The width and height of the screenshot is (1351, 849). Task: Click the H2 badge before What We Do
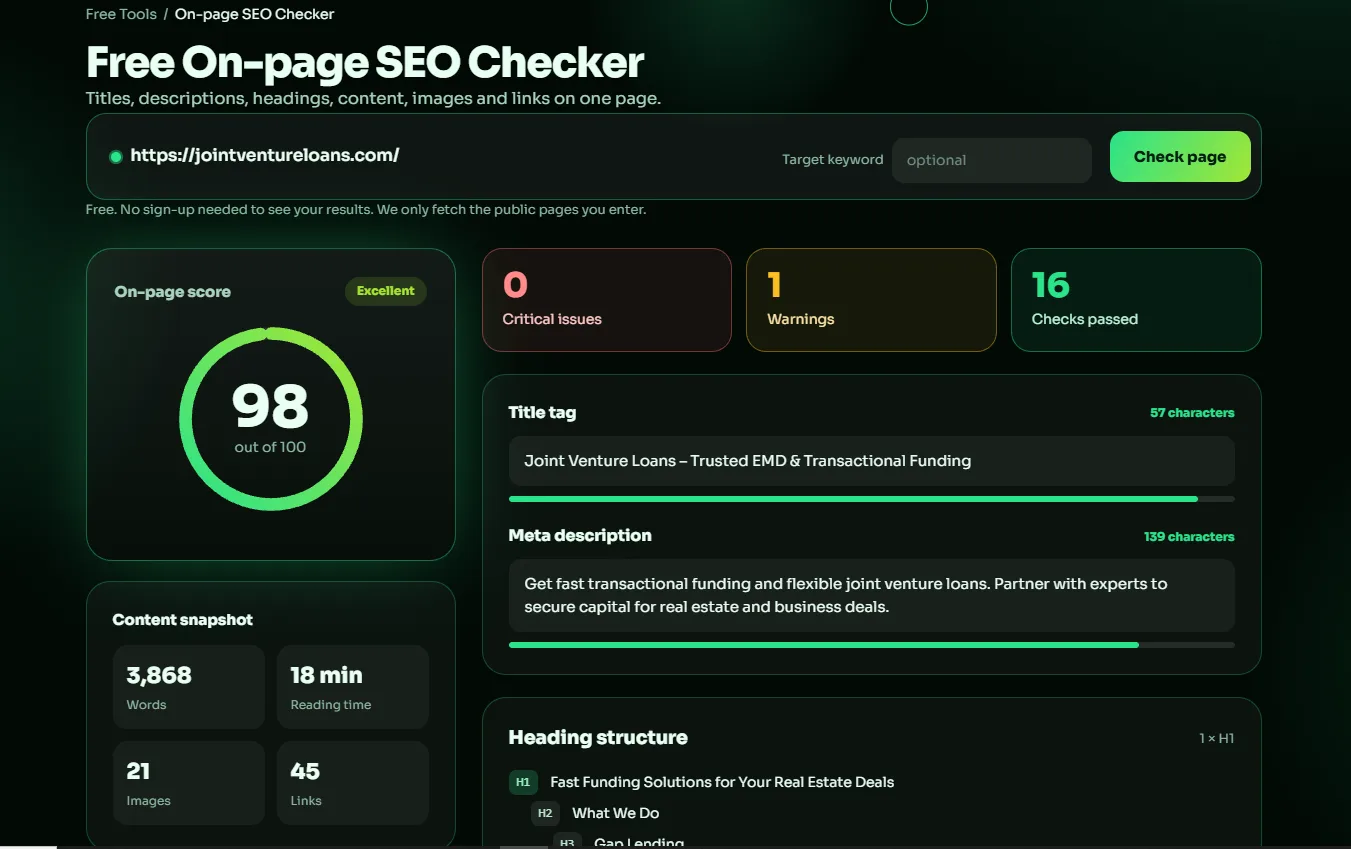(x=545, y=813)
